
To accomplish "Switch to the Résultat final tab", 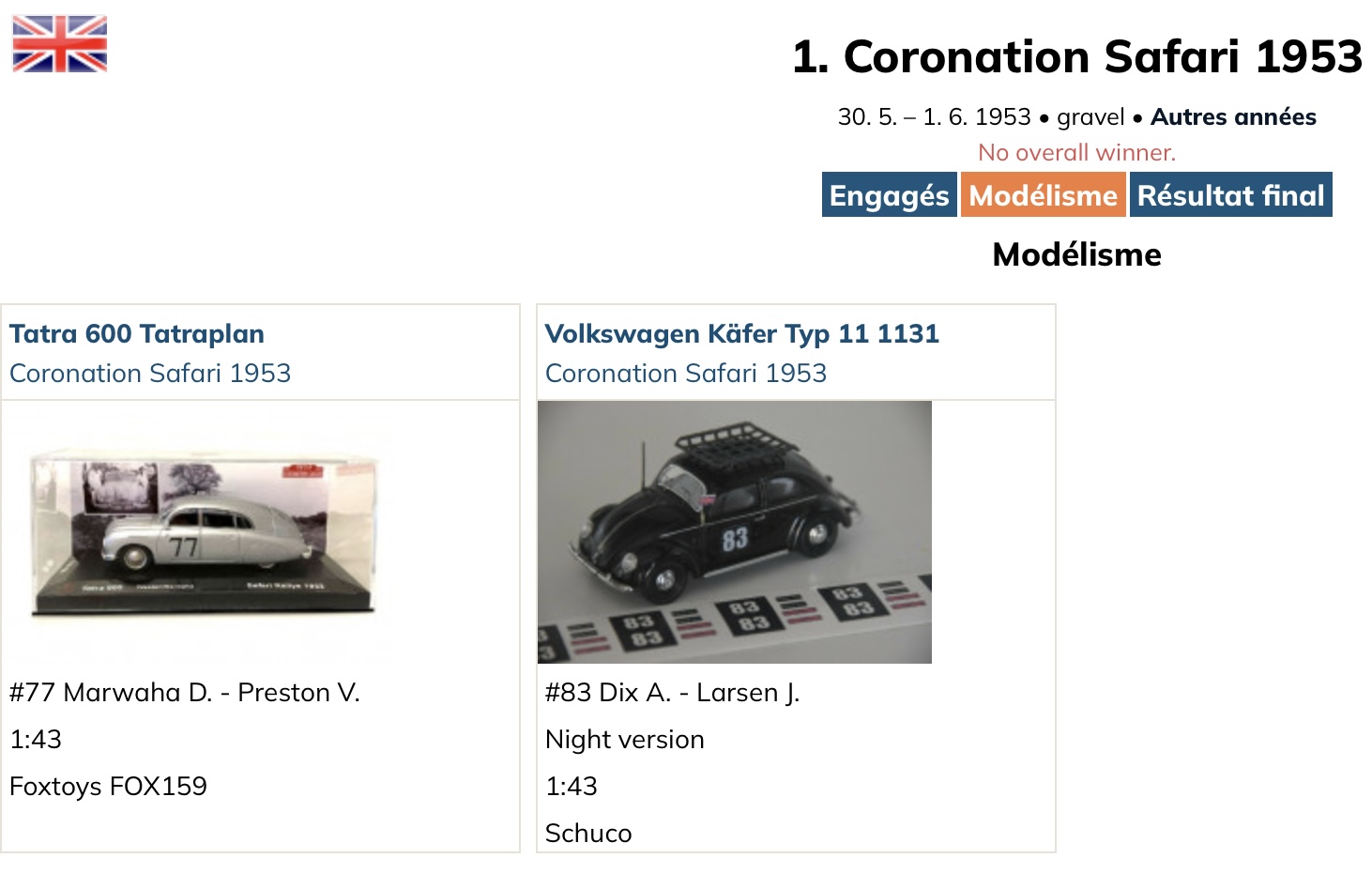I will tap(1230, 195).
